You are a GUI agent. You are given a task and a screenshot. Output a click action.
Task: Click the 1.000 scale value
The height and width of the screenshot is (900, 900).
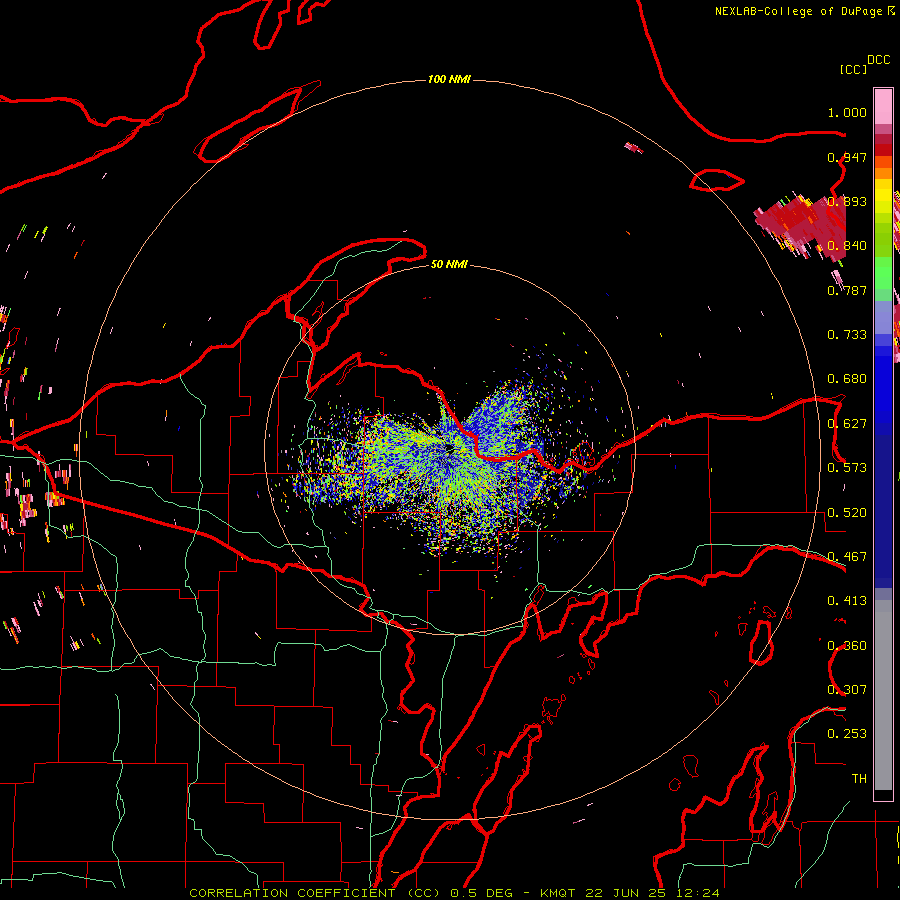pos(847,112)
